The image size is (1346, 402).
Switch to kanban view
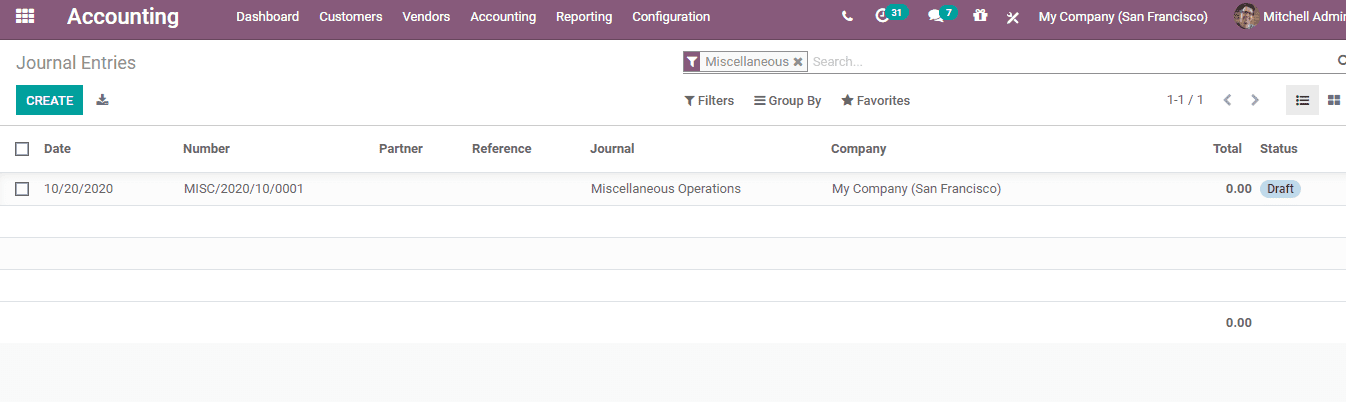tap(1333, 100)
